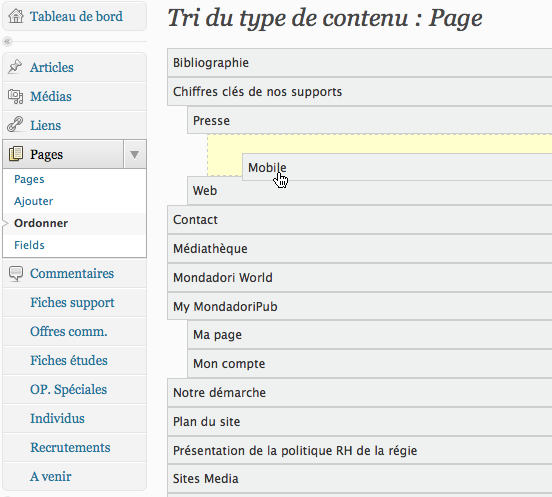552x497 pixels.
Task: Click the Commentaires speech bubble icon
Action: click(x=16, y=273)
